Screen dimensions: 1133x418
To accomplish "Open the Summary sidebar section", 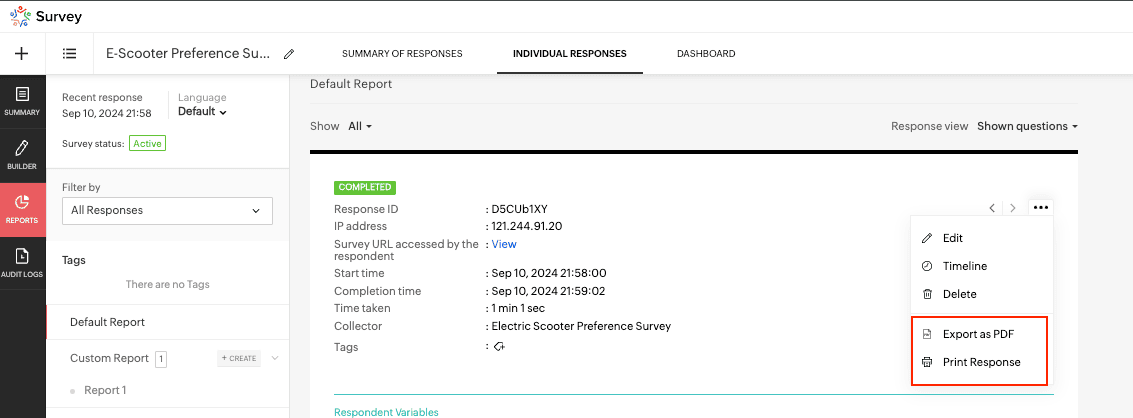I will coord(22,101).
